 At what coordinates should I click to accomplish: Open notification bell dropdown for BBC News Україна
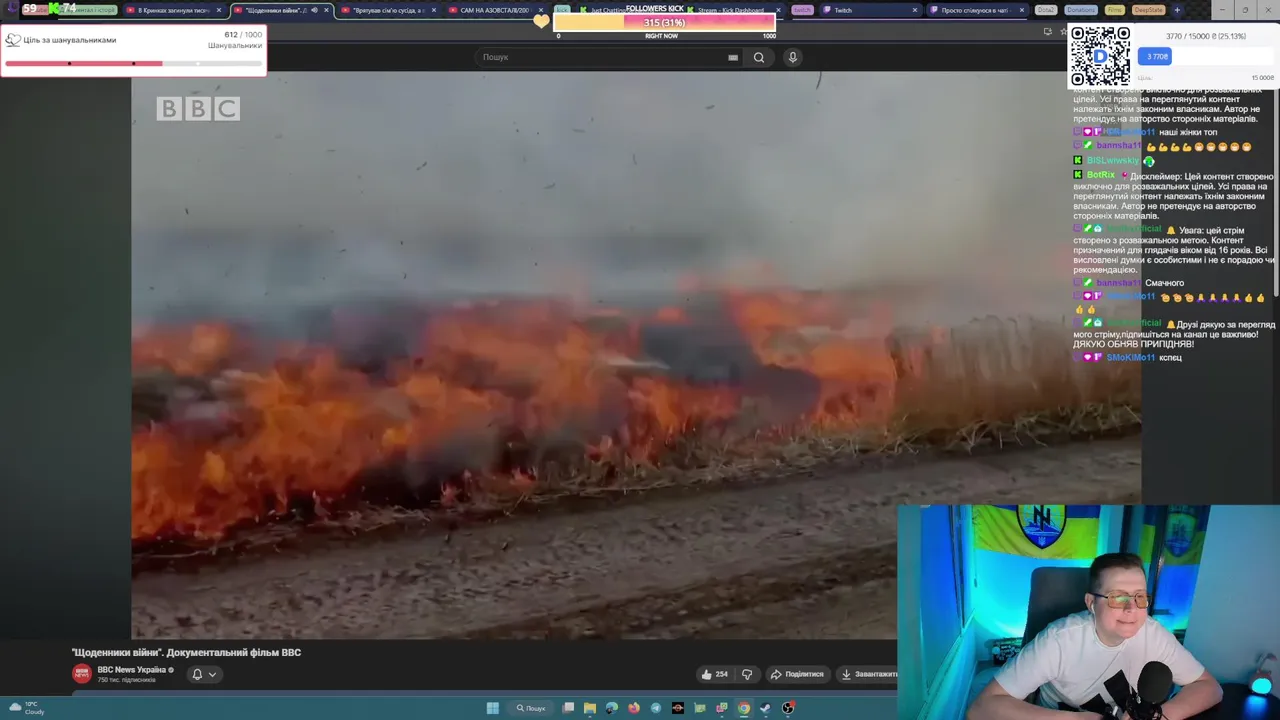pos(204,674)
